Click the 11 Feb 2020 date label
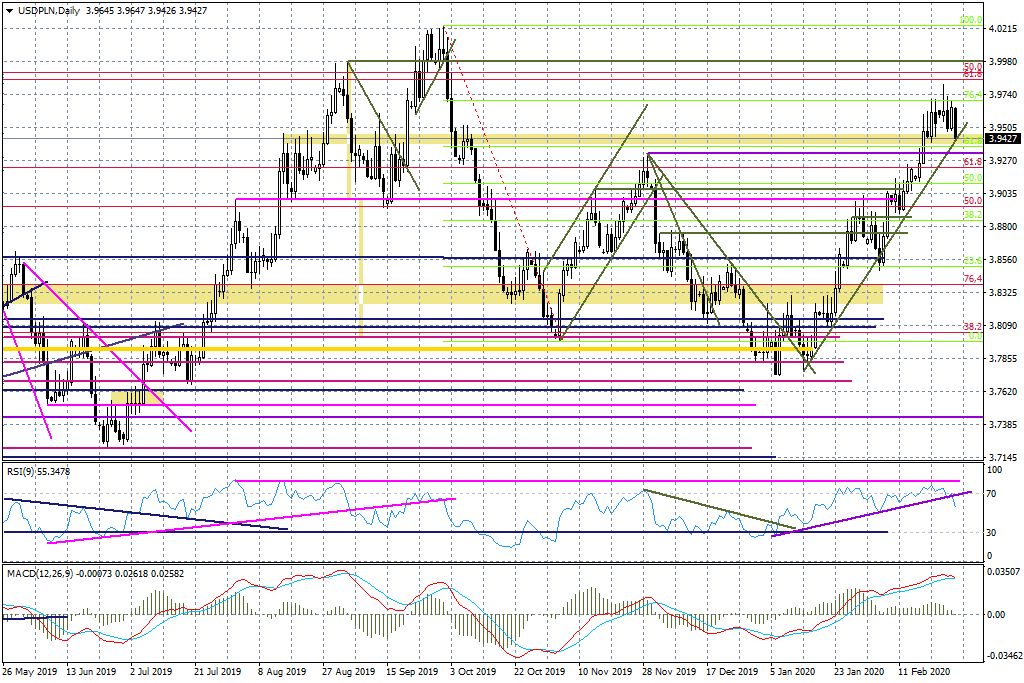The image size is (1024, 683). tap(925, 671)
